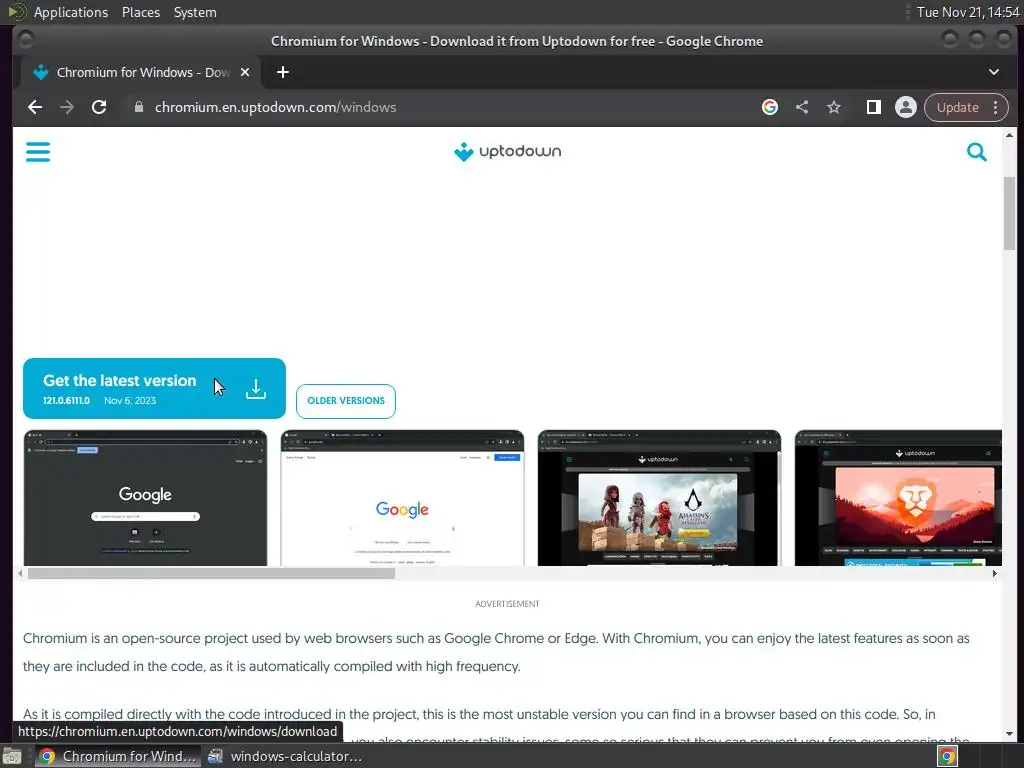Open the Assassin's Creed screenshot thumbnail
The height and width of the screenshot is (768, 1024).
pyautogui.click(x=659, y=498)
